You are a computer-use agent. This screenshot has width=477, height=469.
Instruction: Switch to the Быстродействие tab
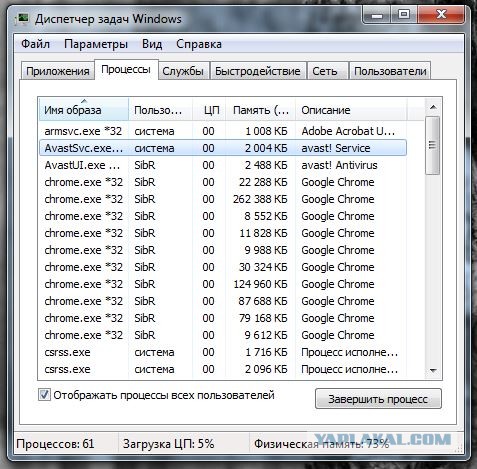pyautogui.click(x=258, y=71)
